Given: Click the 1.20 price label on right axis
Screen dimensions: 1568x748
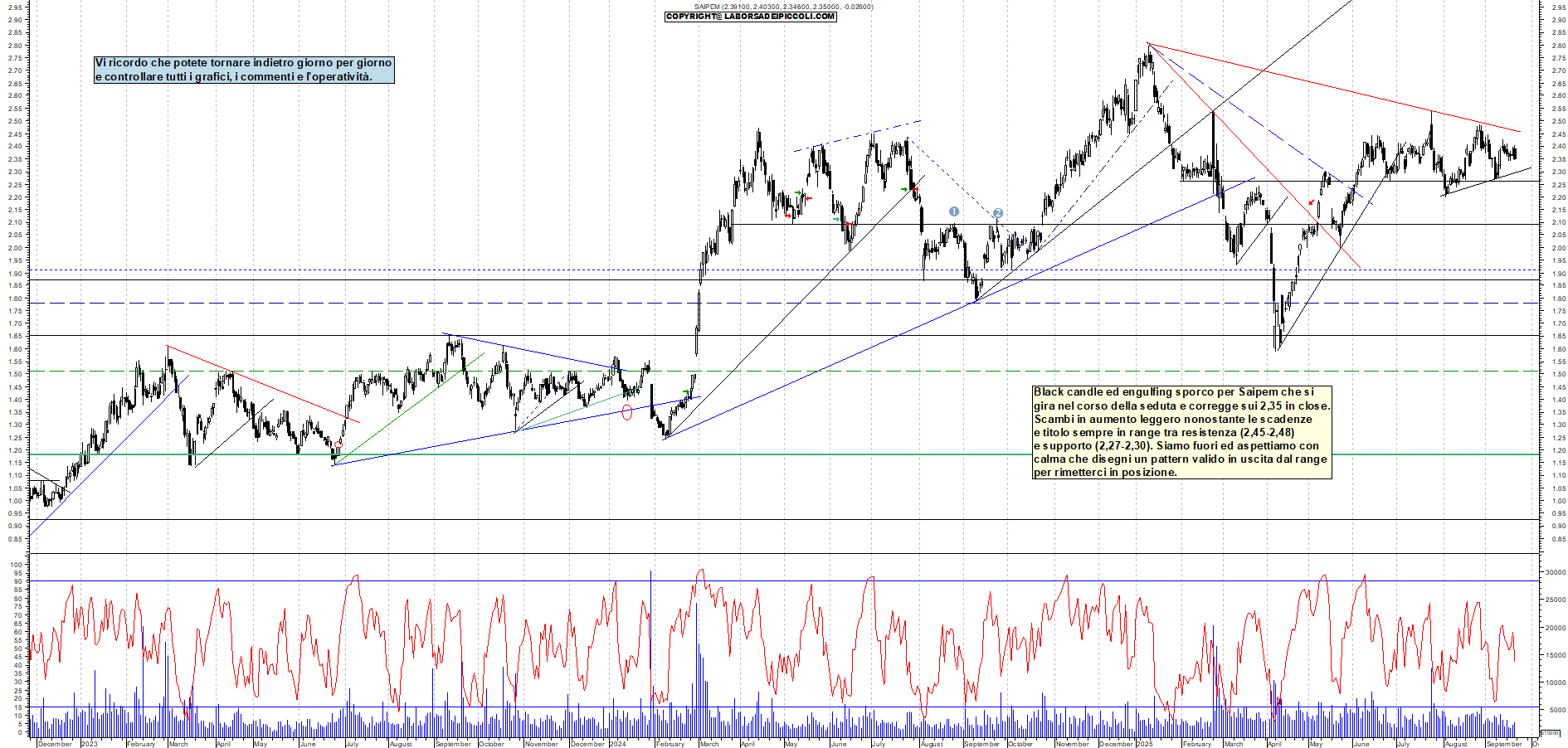Looking at the screenshot, I should (x=1558, y=450).
